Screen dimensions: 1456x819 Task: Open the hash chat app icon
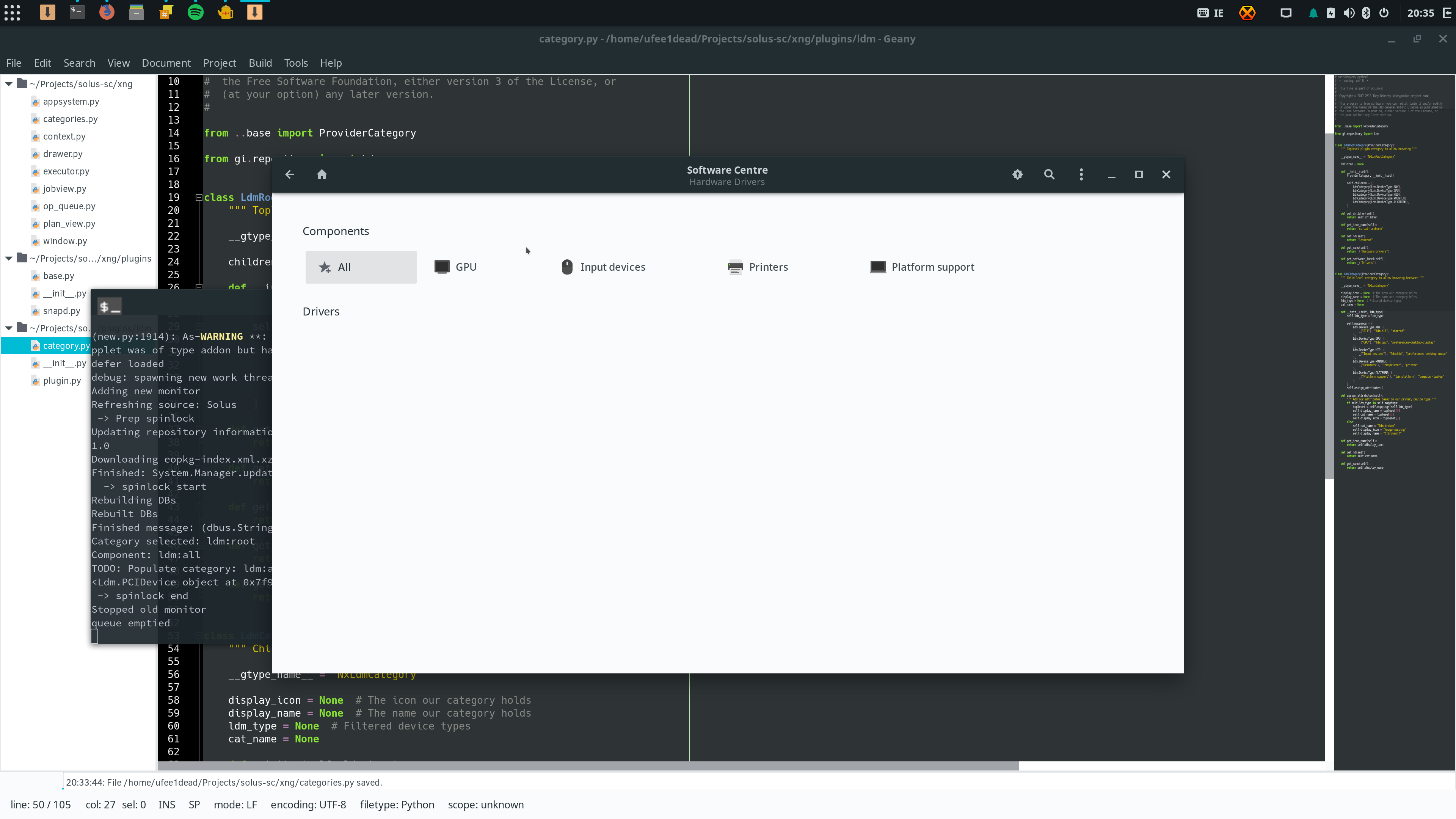(166, 13)
